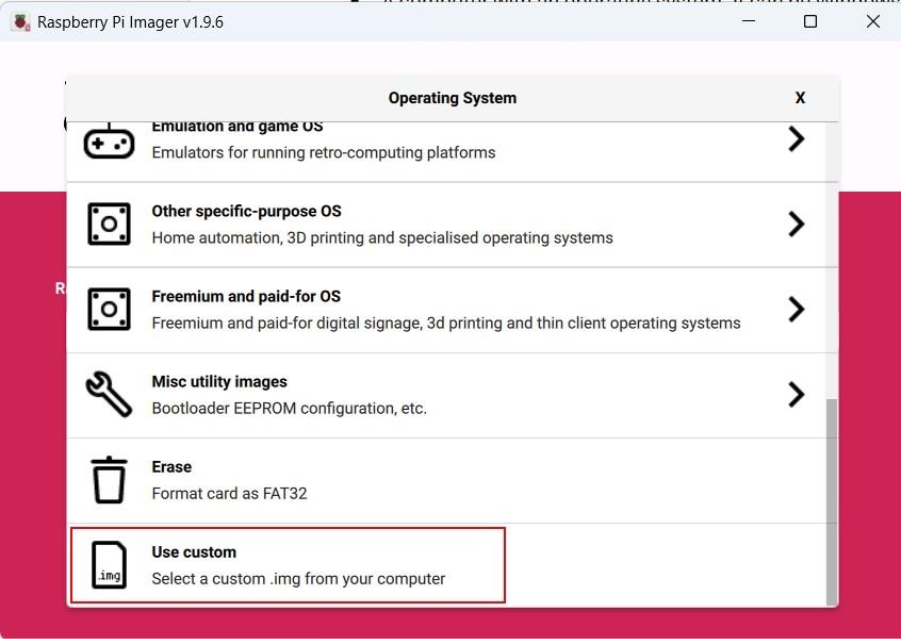Expand Freemium and paid-for OS list
This screenshot has width=901, height=639.
coord(795,308)
